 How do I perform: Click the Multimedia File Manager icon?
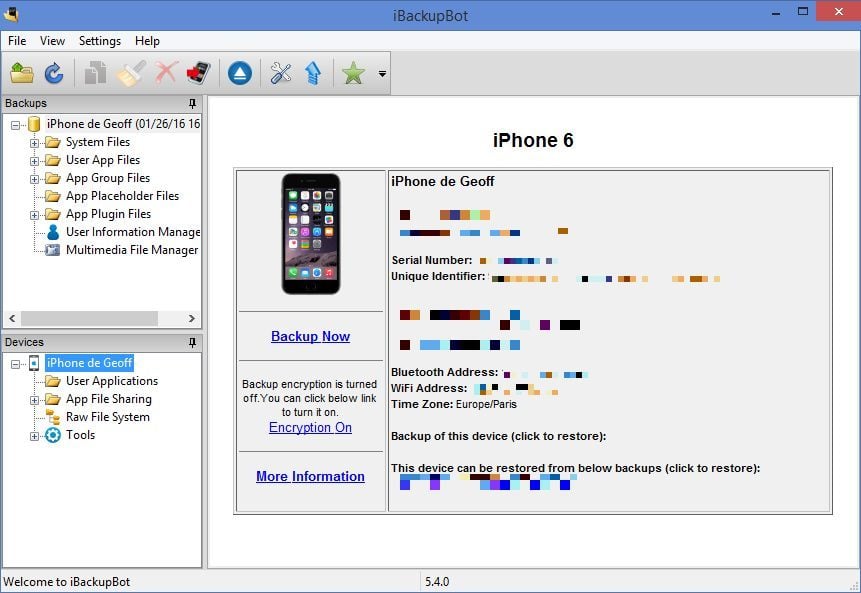[53, 250]
